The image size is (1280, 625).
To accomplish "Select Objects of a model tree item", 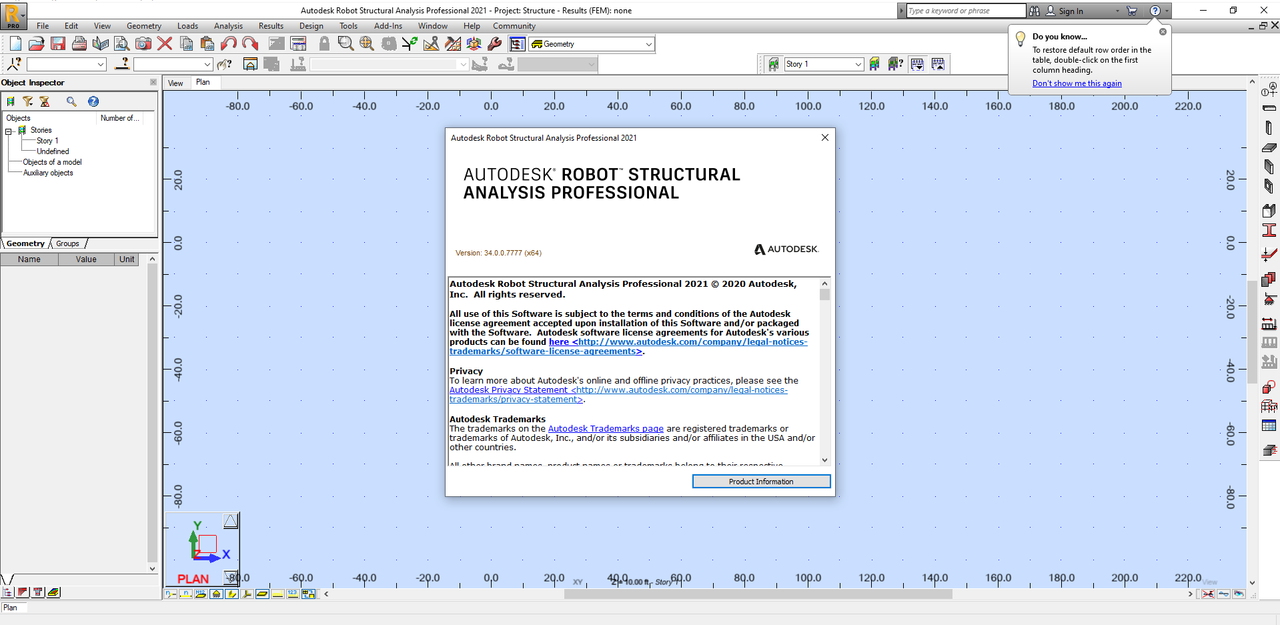I will coord(52,162).
